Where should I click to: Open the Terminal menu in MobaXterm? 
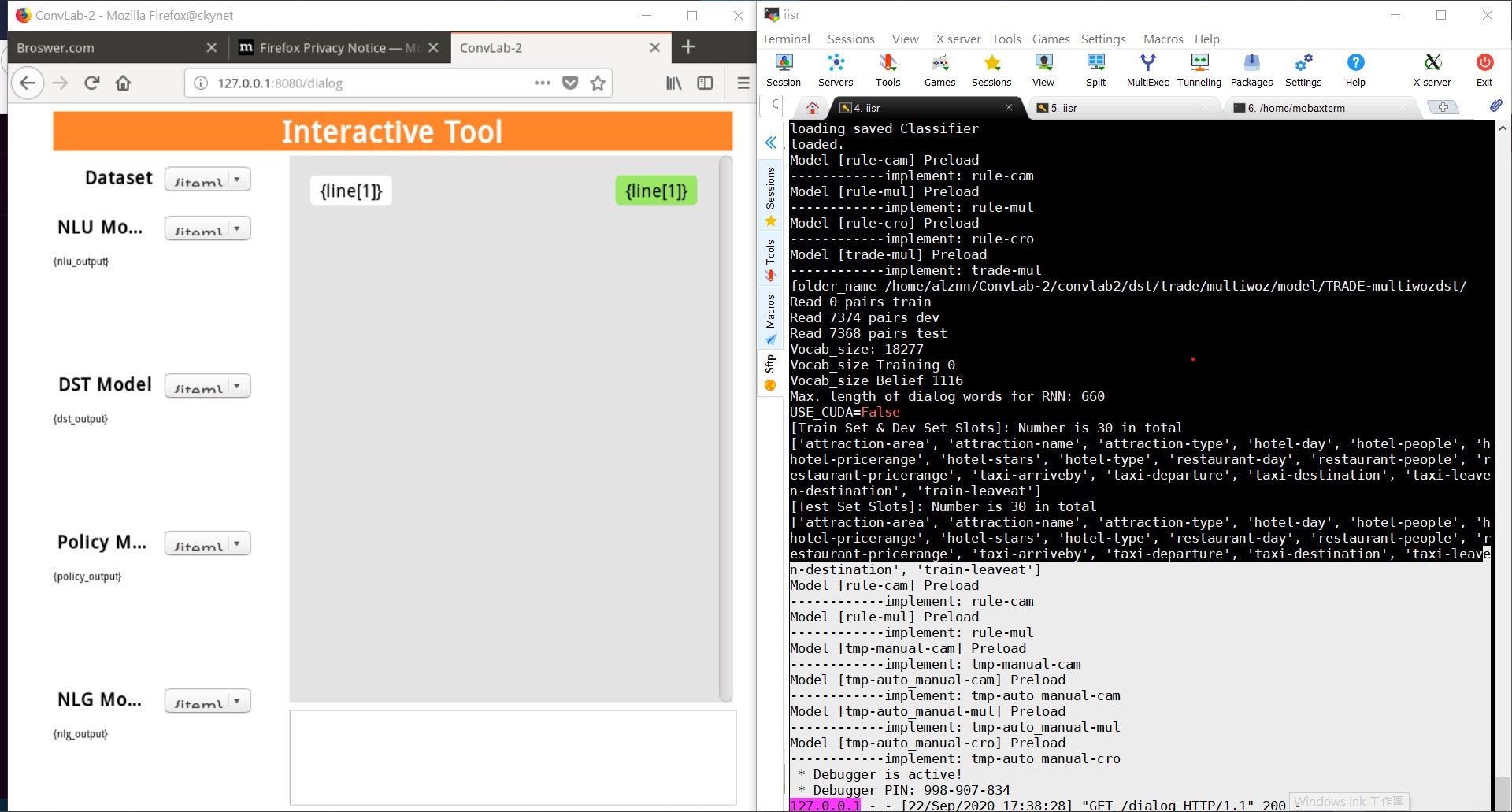(x=786, y=39)
